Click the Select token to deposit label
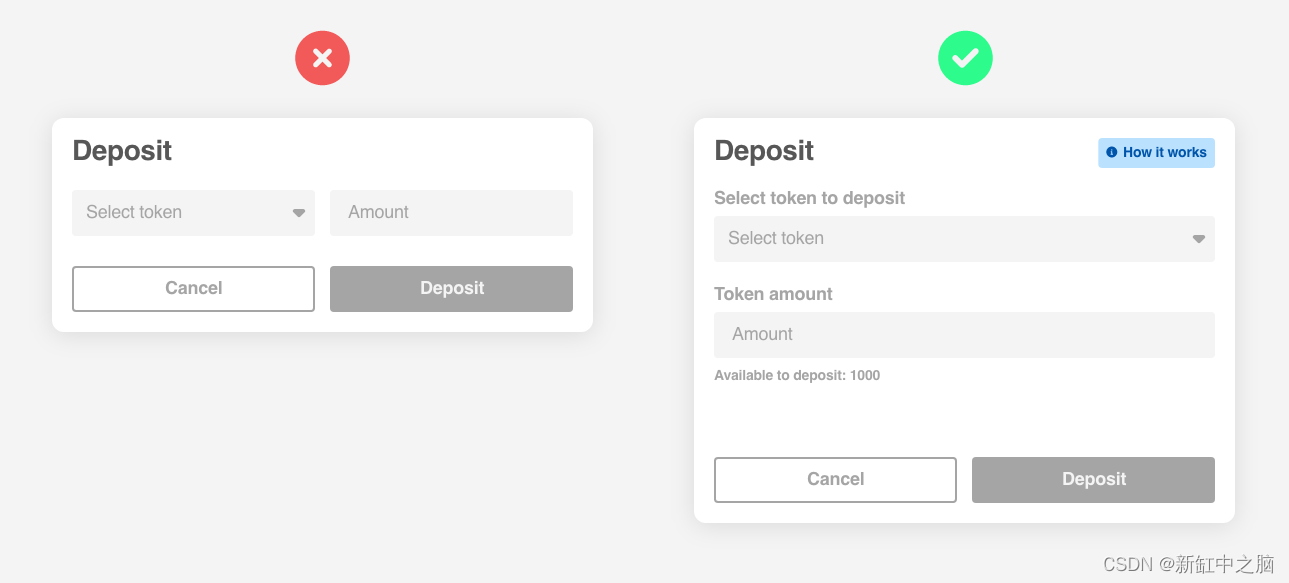This screenshot has height=583, width=1289. click(809, 198)
